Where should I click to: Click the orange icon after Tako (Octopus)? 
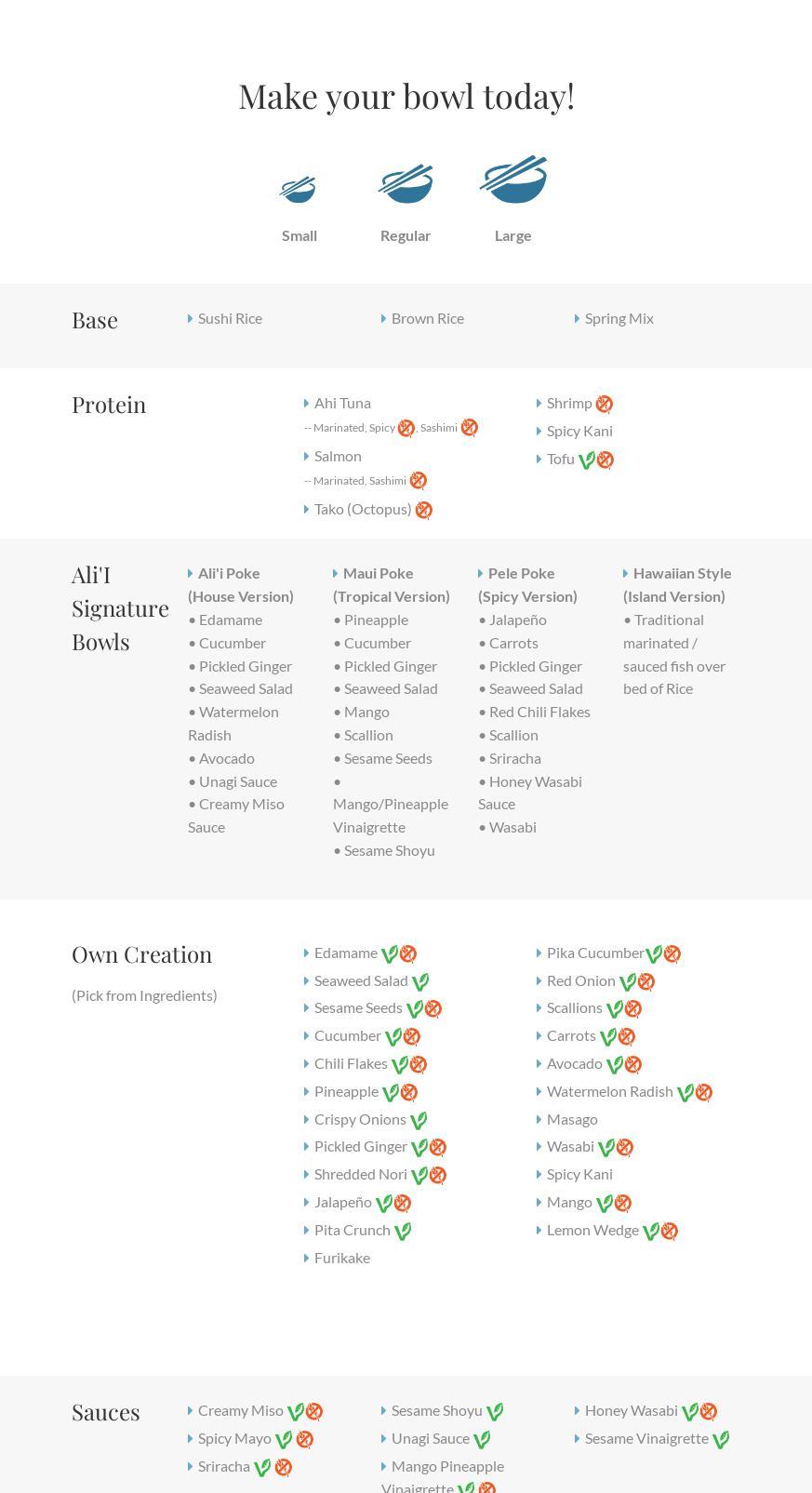click(424, 510)
